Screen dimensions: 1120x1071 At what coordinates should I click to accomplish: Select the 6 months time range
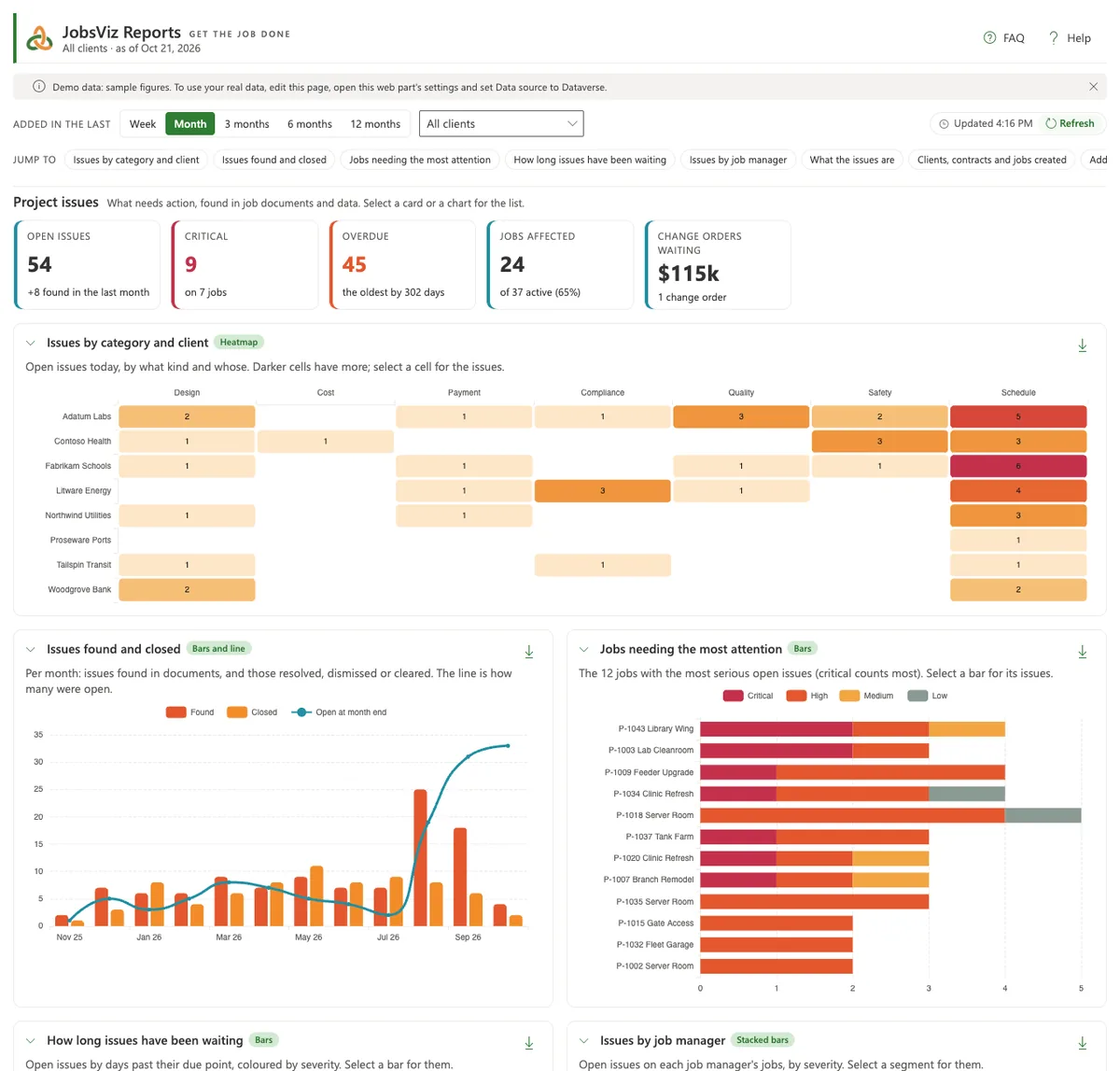pyautogui.click(x=310, y=123)
